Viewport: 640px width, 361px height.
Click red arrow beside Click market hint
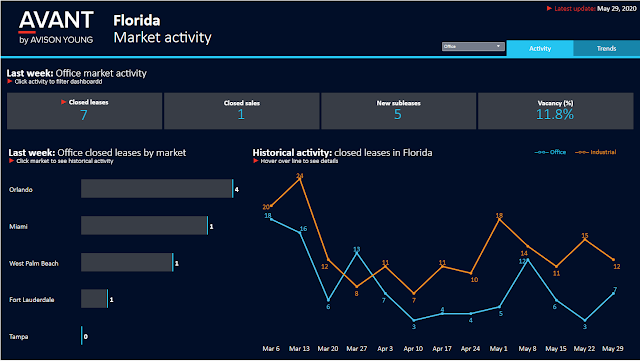click(11, 161)
